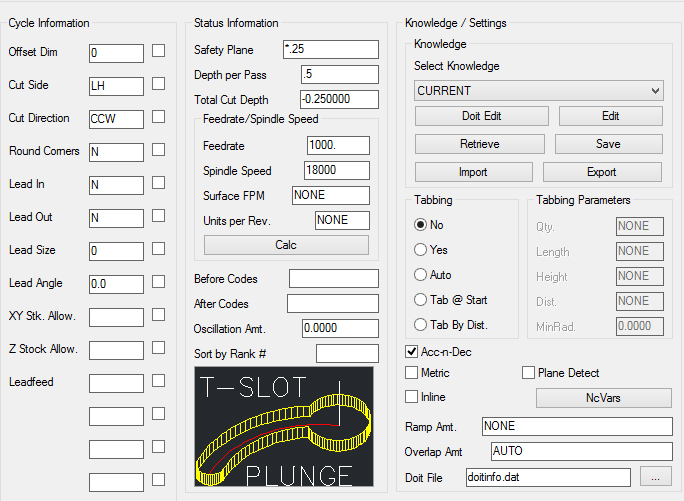Choose Auto tabbing radio button
This screenshot has width=684, height=501.
pyautogui.click(x=421, y=274)
